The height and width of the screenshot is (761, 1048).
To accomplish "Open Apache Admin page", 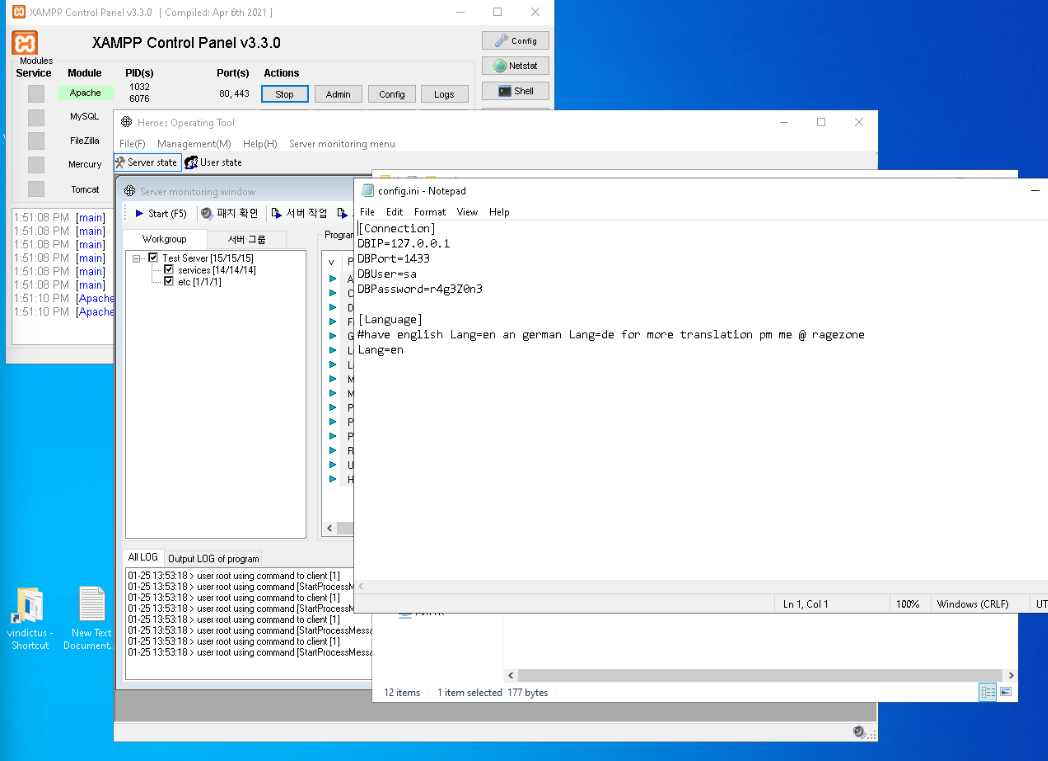I will click(x=338, y=94).
